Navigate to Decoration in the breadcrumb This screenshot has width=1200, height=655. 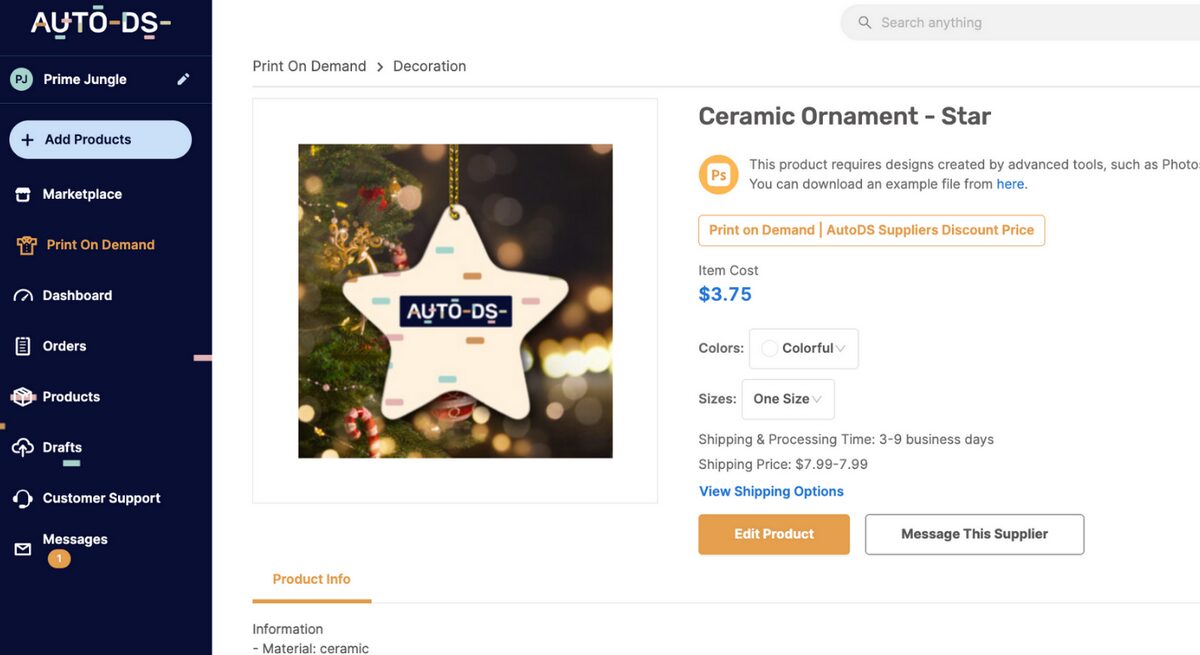click(430, 66)
